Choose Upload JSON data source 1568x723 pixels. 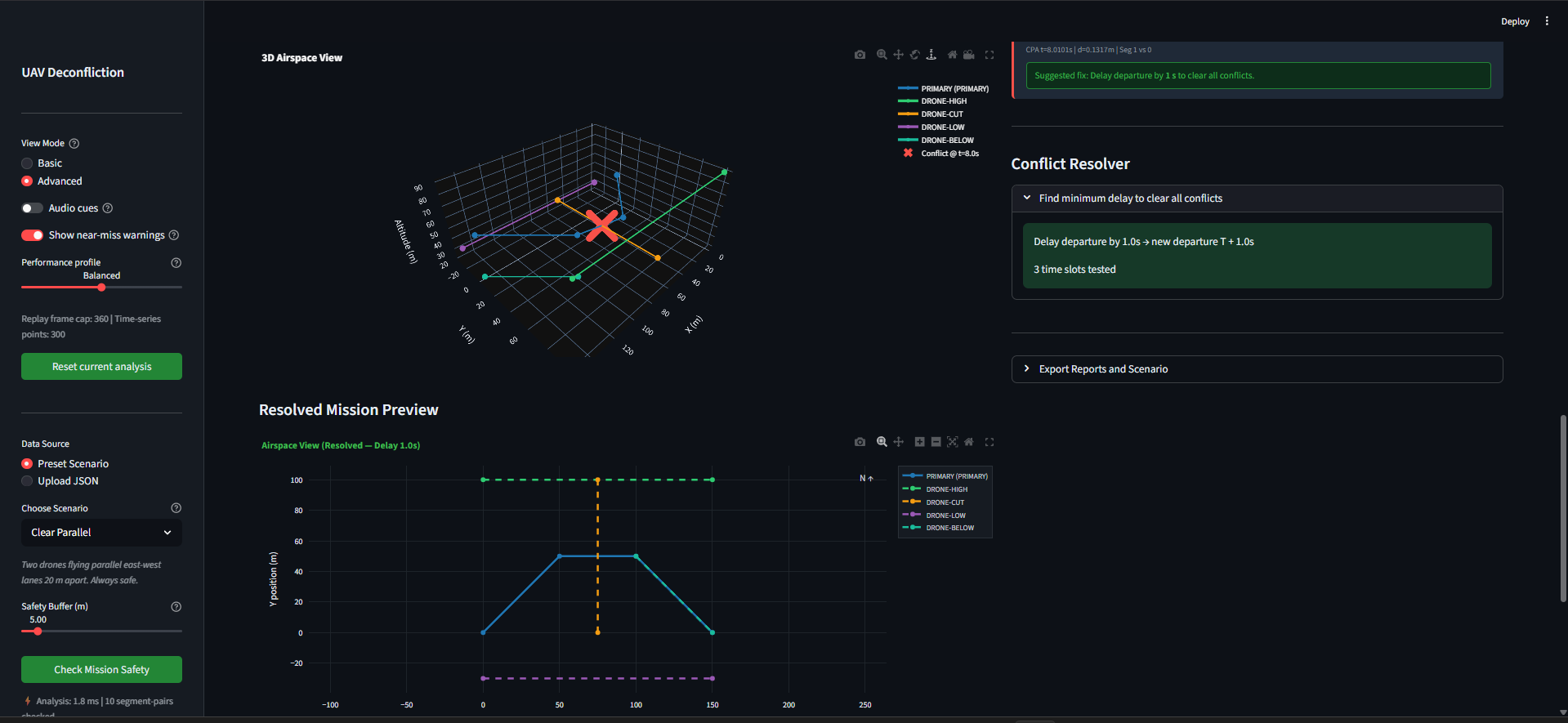60,481
